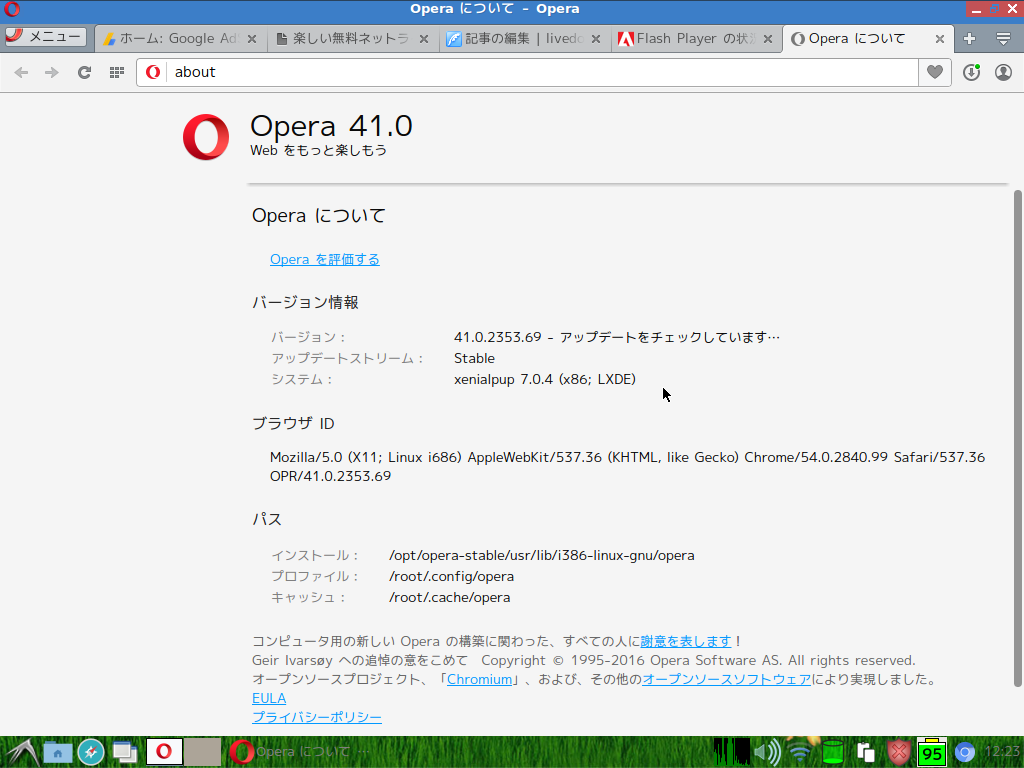Open the オープンソースソフトウェア link
This screenshot has width=1024, height=768.
point(726,679)
